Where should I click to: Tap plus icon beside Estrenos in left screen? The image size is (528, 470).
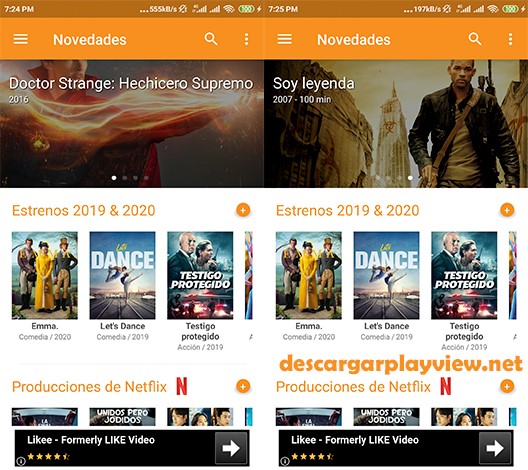243,210
